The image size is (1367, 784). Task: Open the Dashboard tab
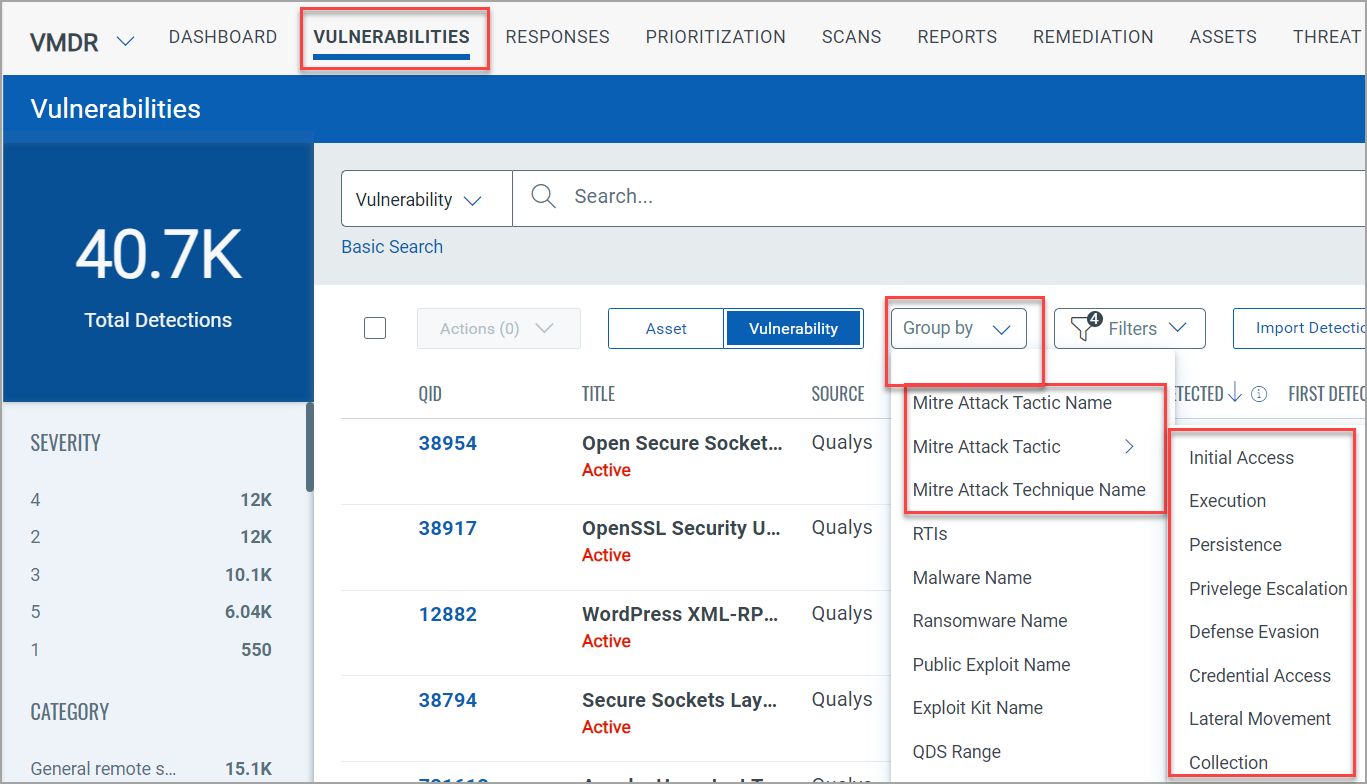223,37
